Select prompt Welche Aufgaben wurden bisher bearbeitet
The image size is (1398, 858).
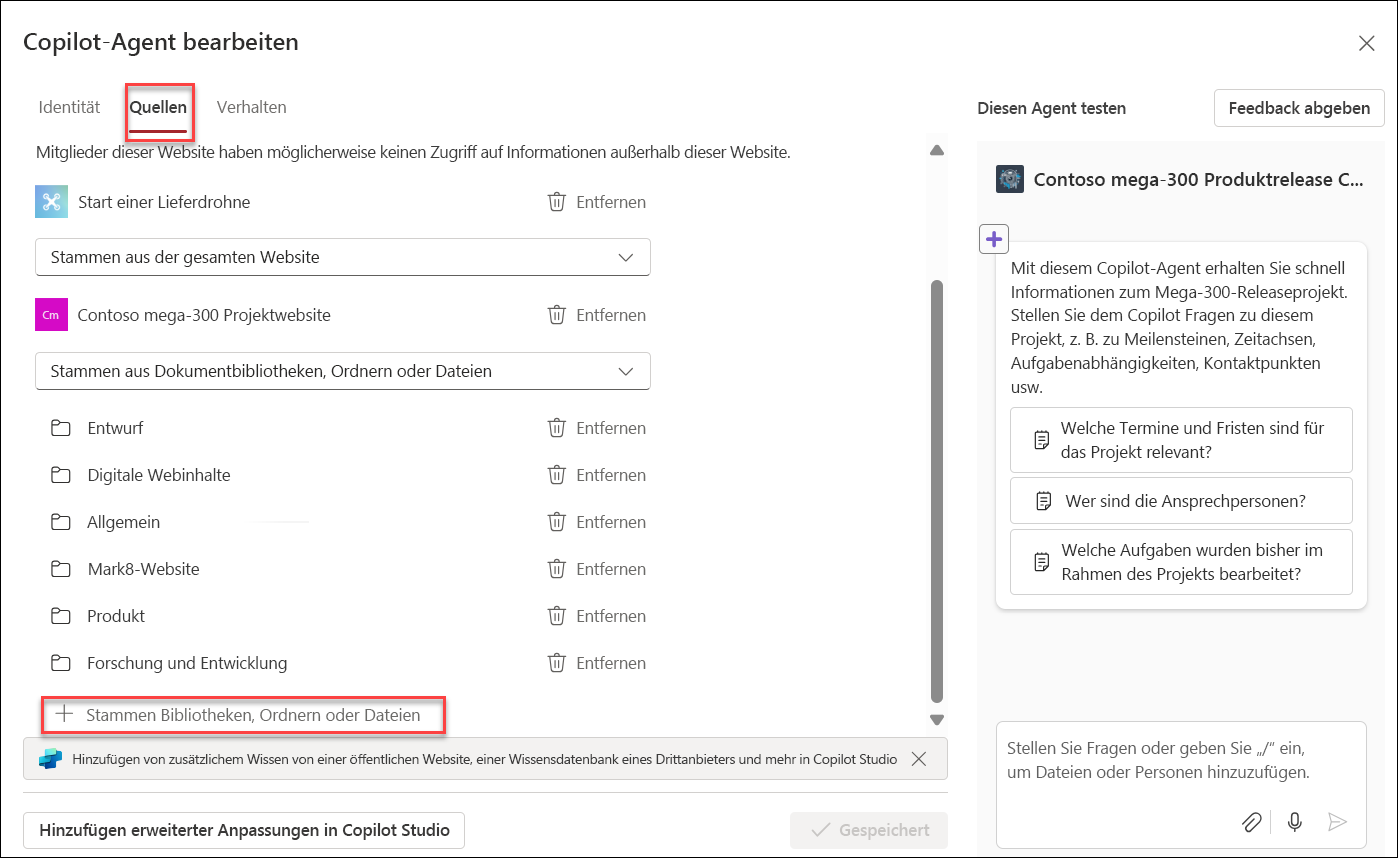(x=1181, y=562)
